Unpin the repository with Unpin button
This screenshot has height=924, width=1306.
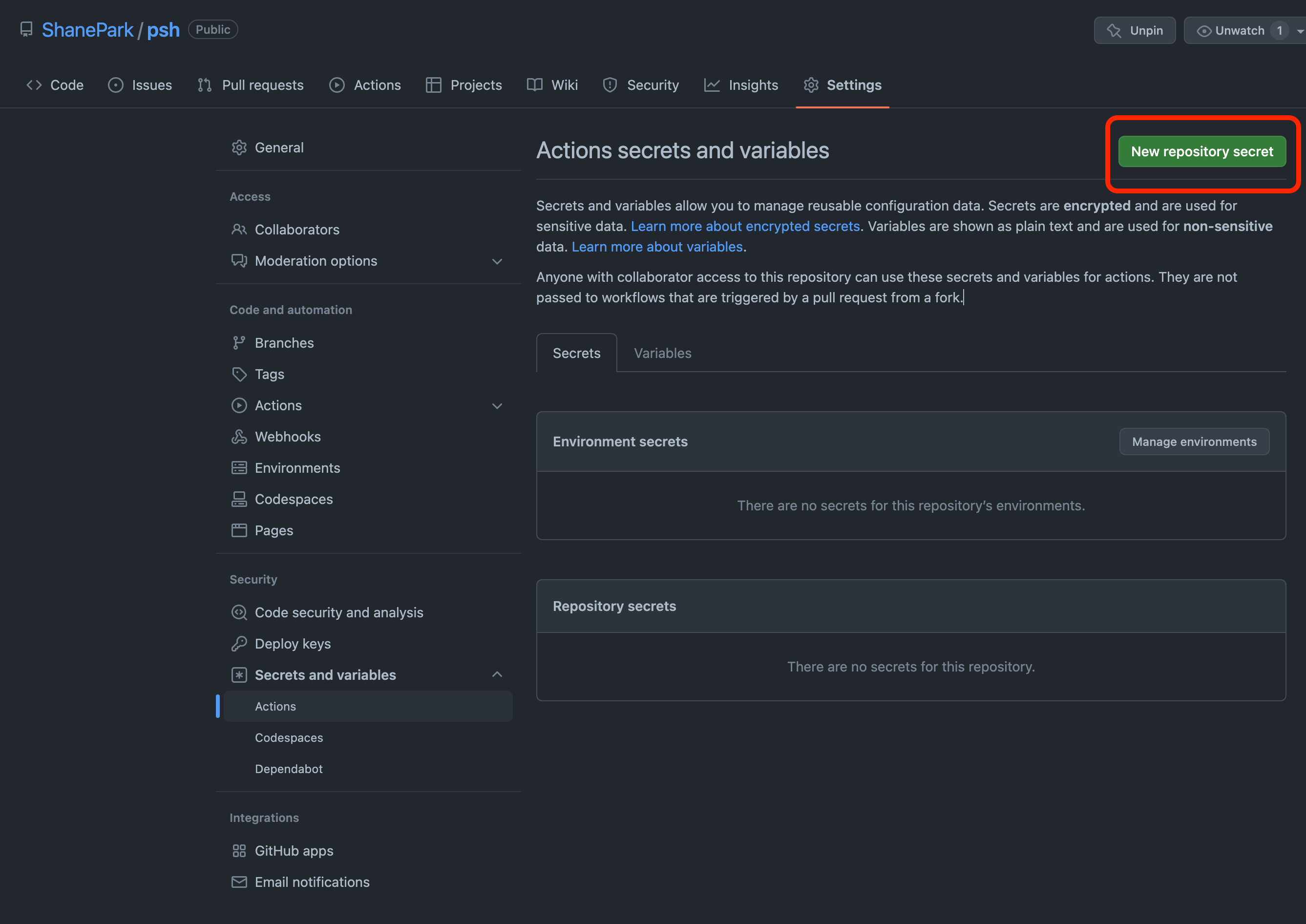coord(1134,30)
